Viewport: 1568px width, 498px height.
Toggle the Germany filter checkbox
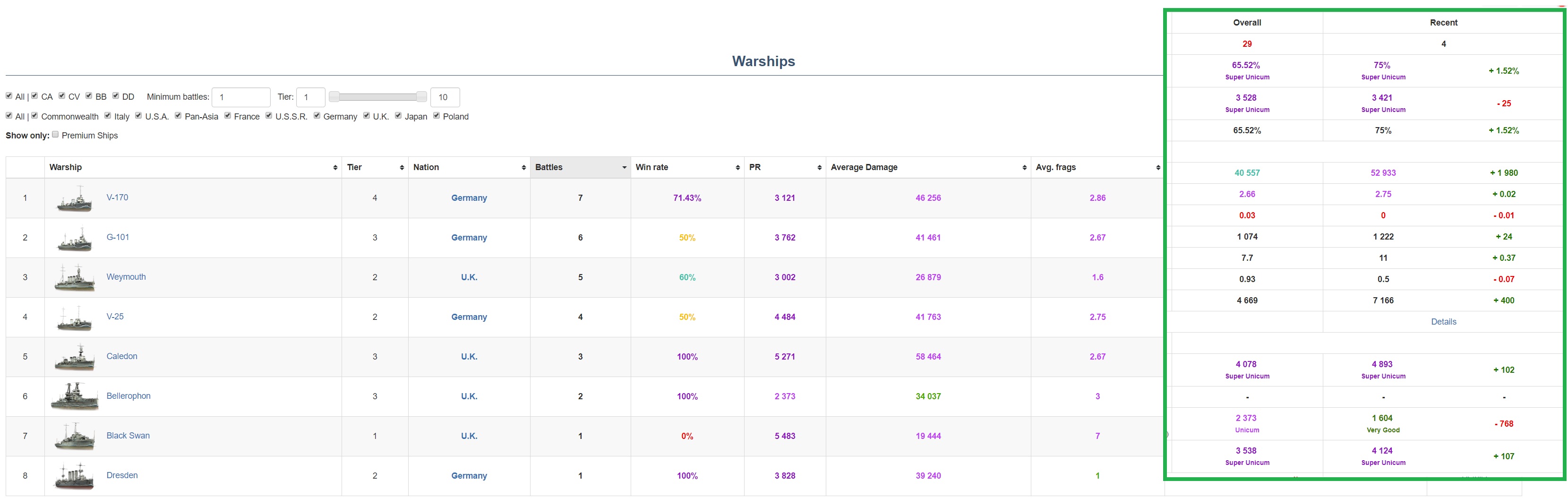[317, 116]
